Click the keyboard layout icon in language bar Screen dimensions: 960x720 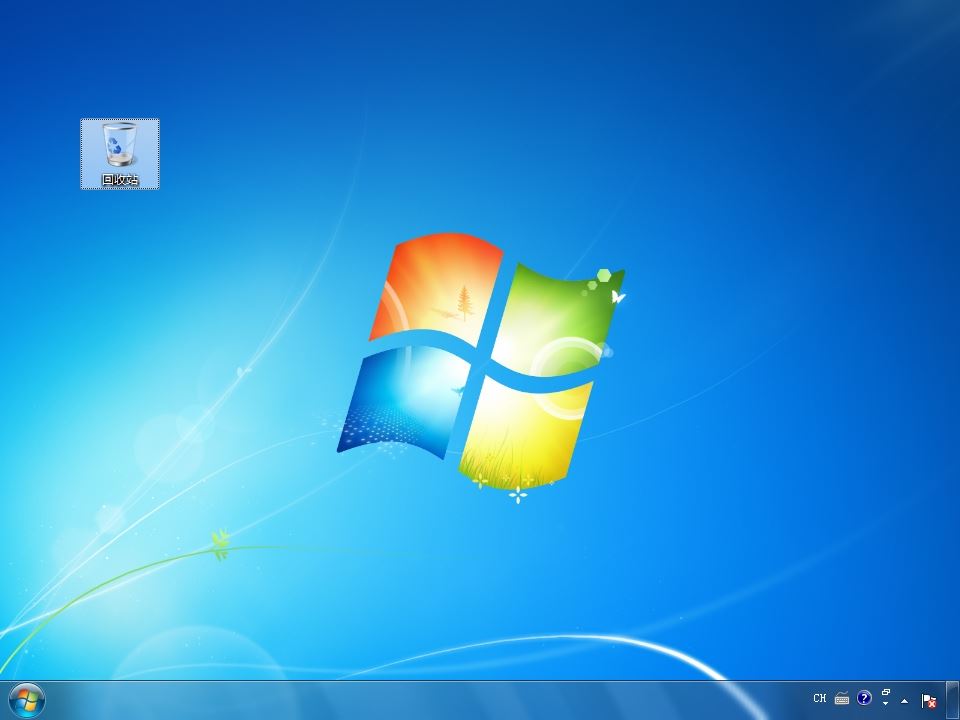842,698
